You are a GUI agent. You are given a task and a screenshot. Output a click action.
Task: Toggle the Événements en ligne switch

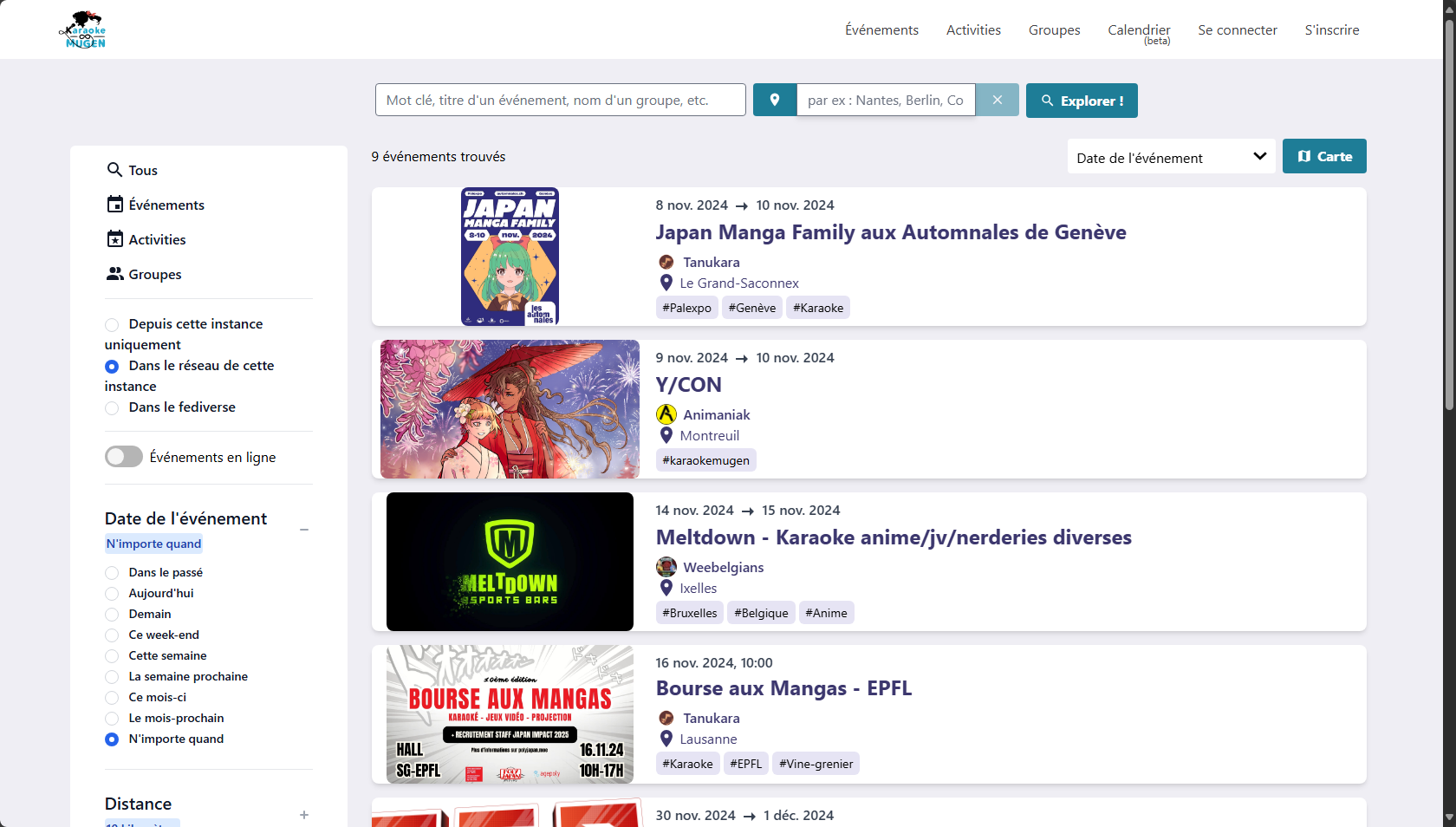click(124, 457)
